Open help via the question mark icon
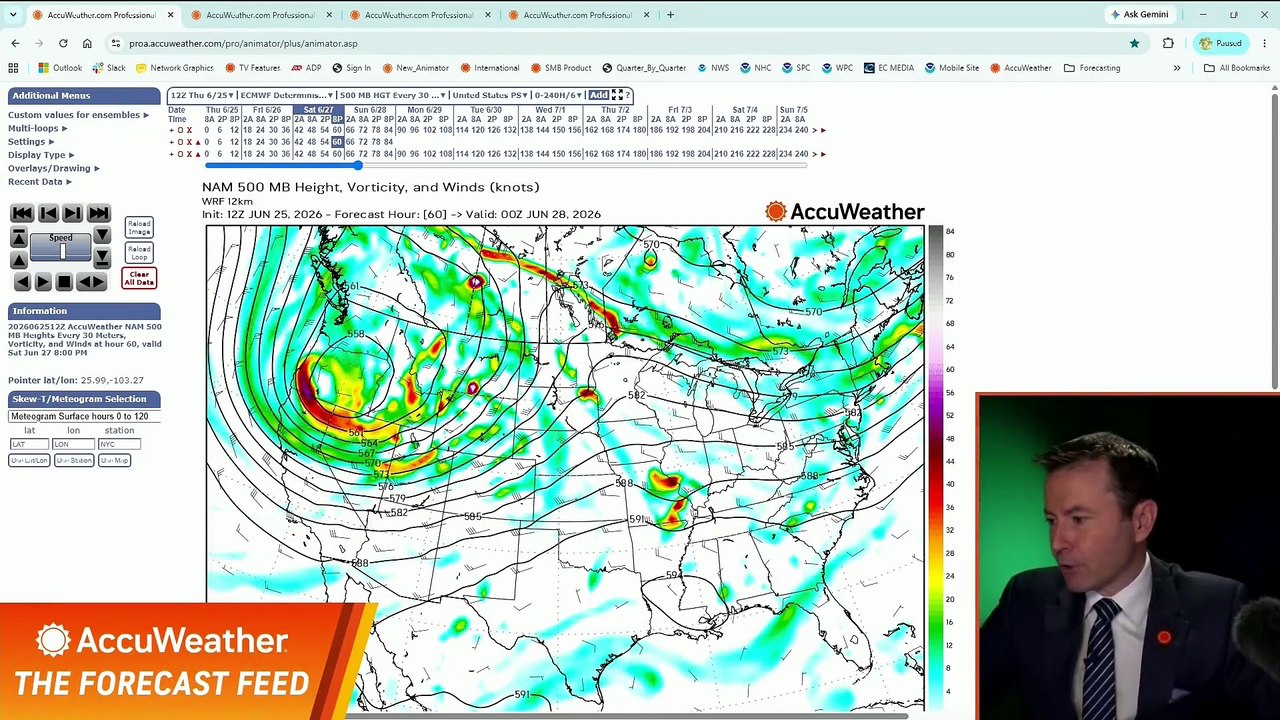This screenshot has height=720, width=1280. click(x=629, y=95)
